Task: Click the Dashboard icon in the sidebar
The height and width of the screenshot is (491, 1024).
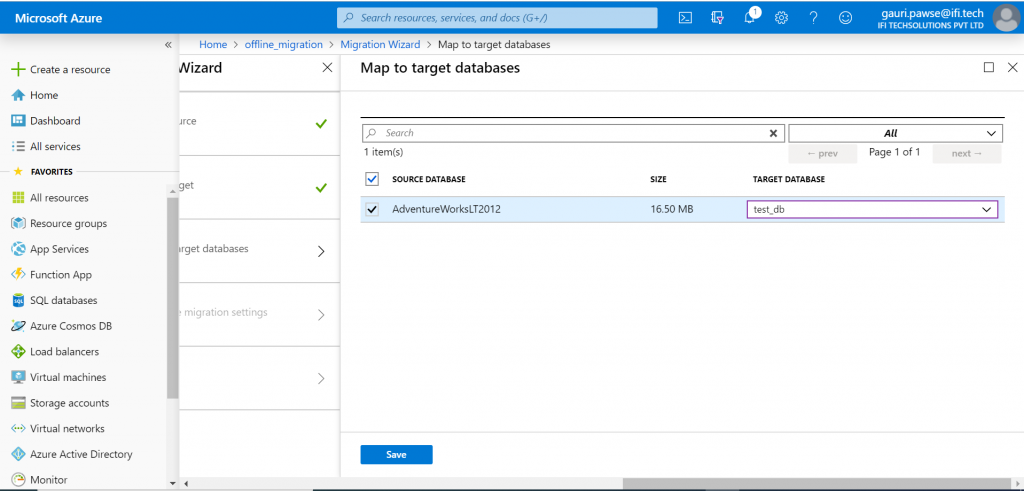Action: 18,121
